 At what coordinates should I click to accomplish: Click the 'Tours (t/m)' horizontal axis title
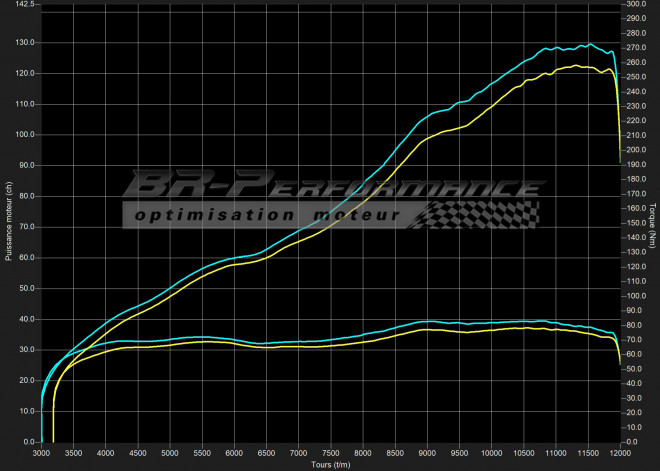coord(330,464)
